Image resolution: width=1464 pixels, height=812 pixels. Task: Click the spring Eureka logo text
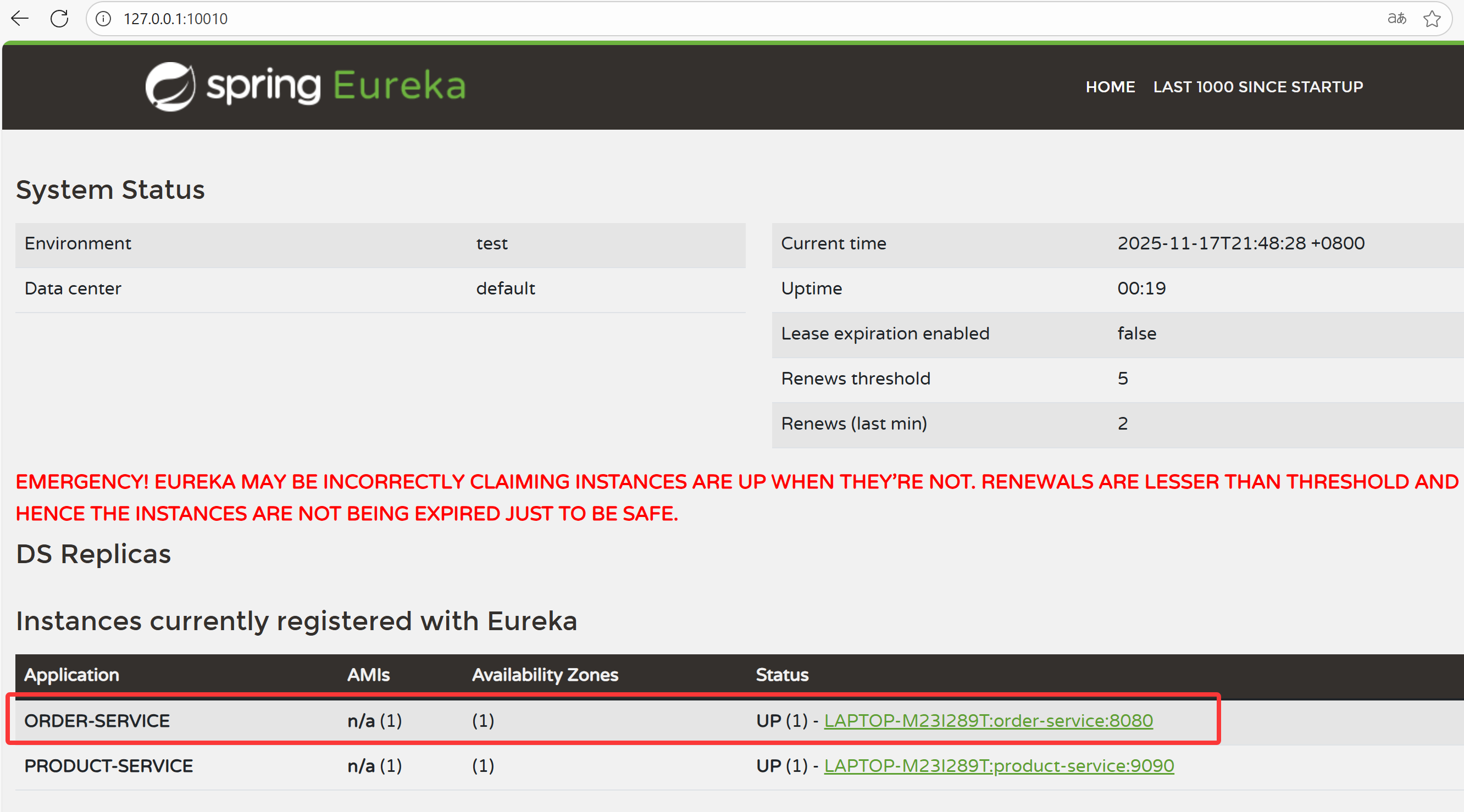click(336, 86)
